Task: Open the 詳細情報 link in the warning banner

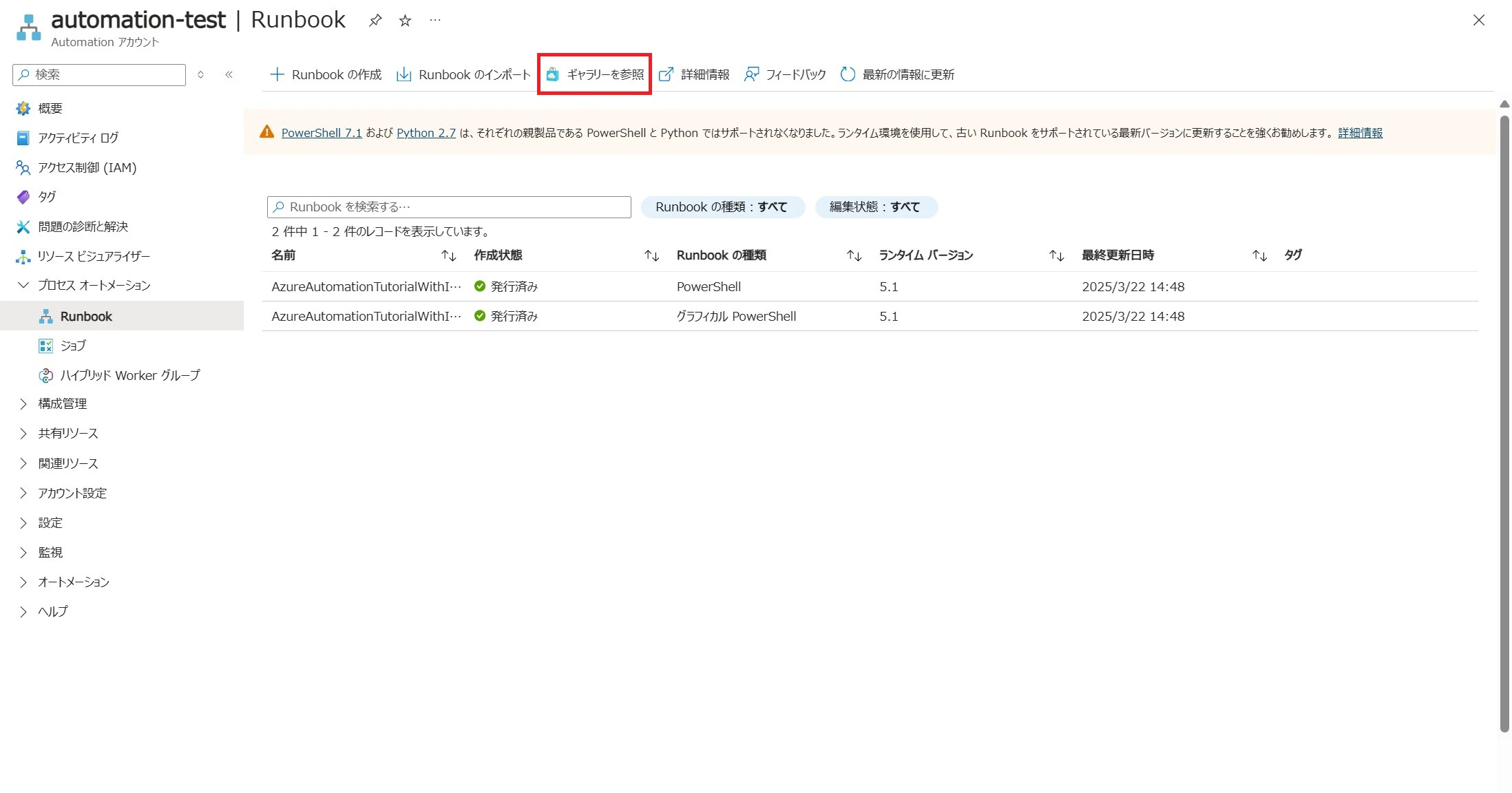Action: pyautogui.click(x=1360, y=133)
